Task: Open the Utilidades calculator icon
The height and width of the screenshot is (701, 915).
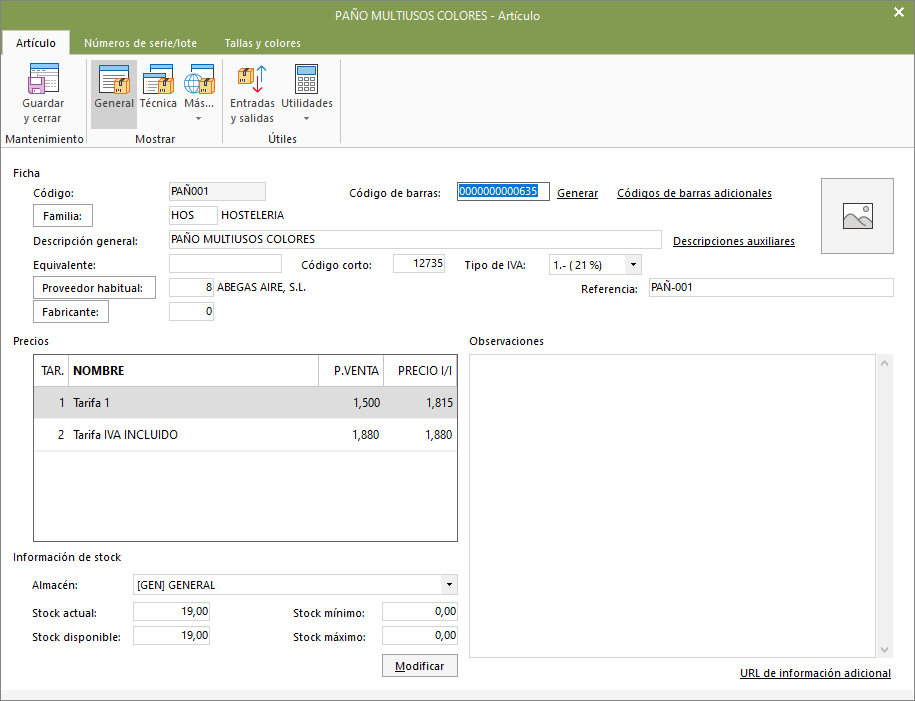Action: pyautogui.click(x=306, y=79)
